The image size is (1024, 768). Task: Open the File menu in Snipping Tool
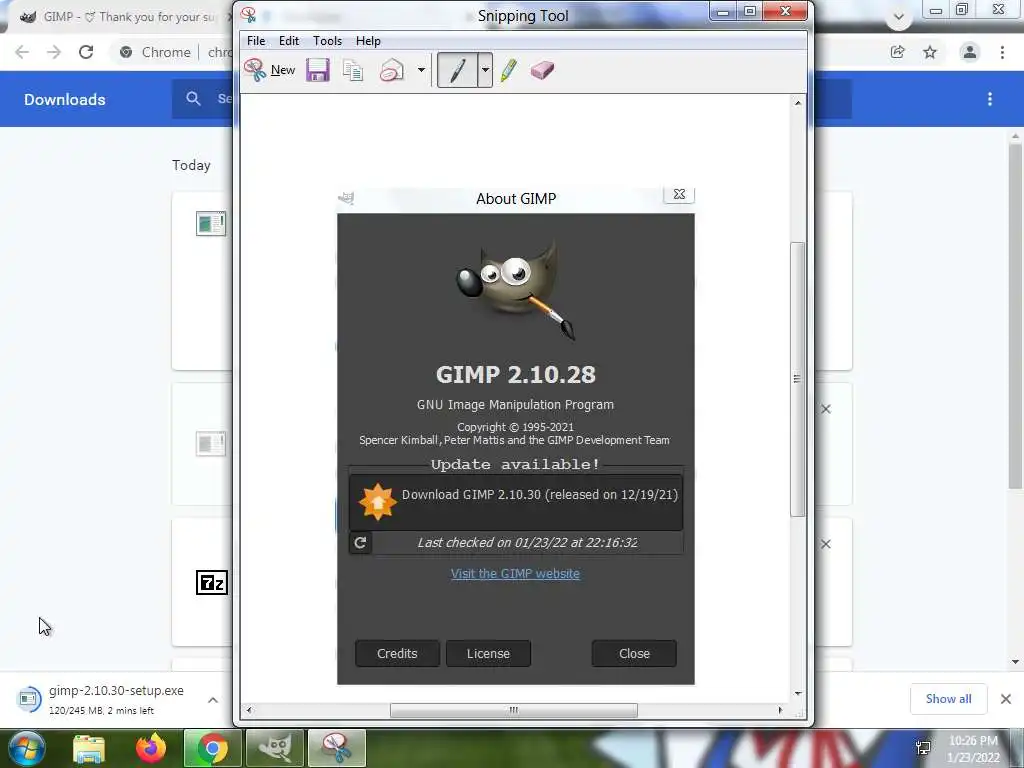point(256,40)
